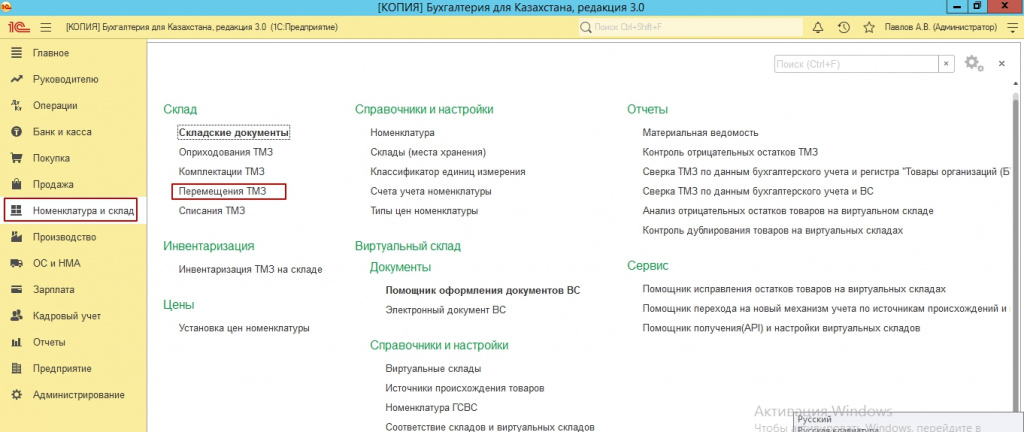Focus the Поиск (Ctrl+F) menu field
This screenshot has height=432, width=1024.
[x=857, y=63]
